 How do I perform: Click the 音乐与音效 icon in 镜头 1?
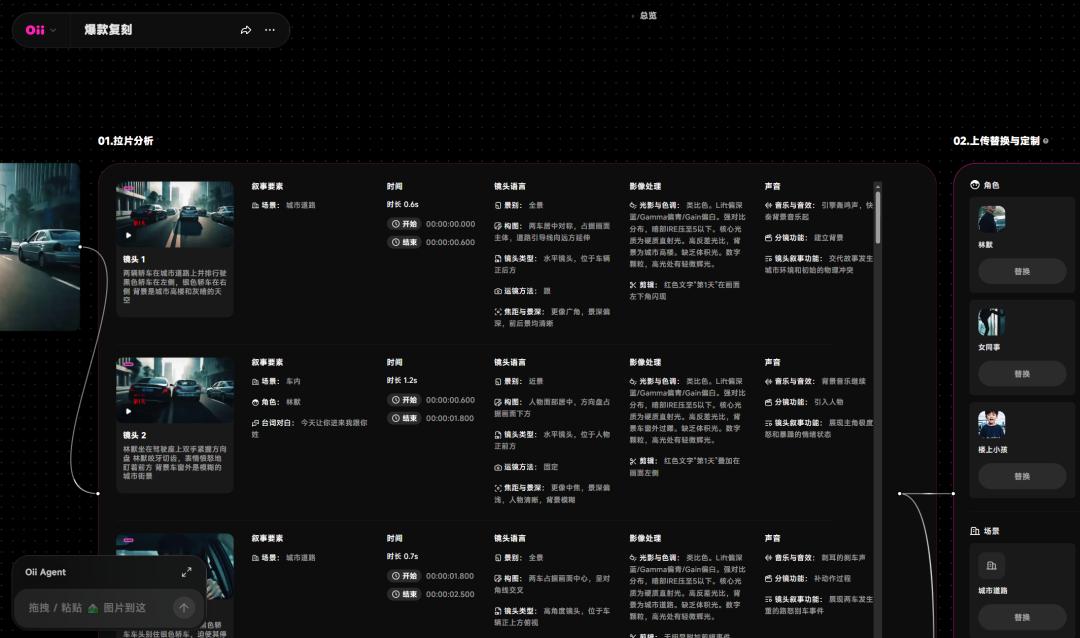[x=768, y=205]
